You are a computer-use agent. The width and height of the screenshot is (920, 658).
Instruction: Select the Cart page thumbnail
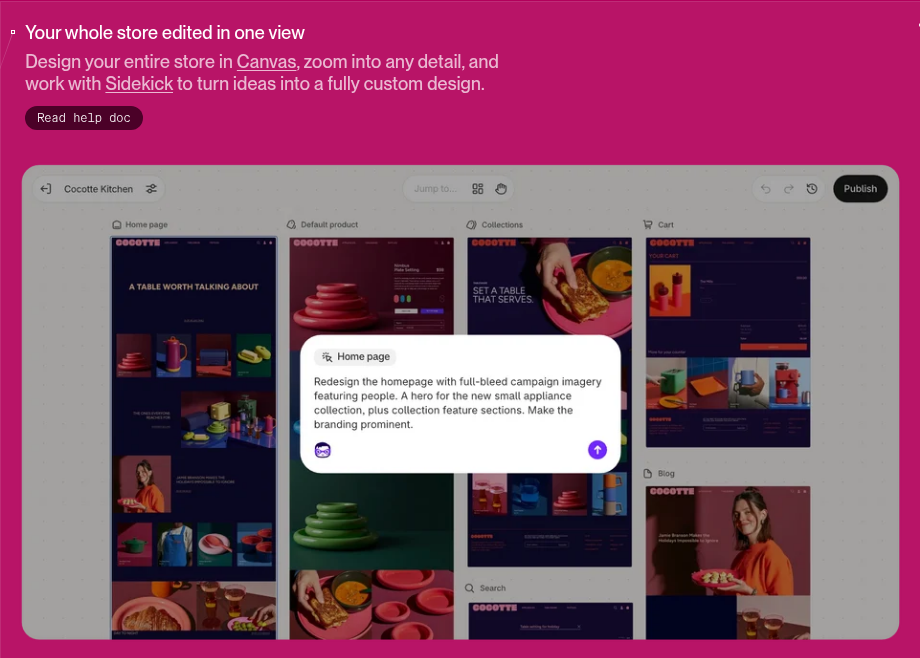(728, 342)
